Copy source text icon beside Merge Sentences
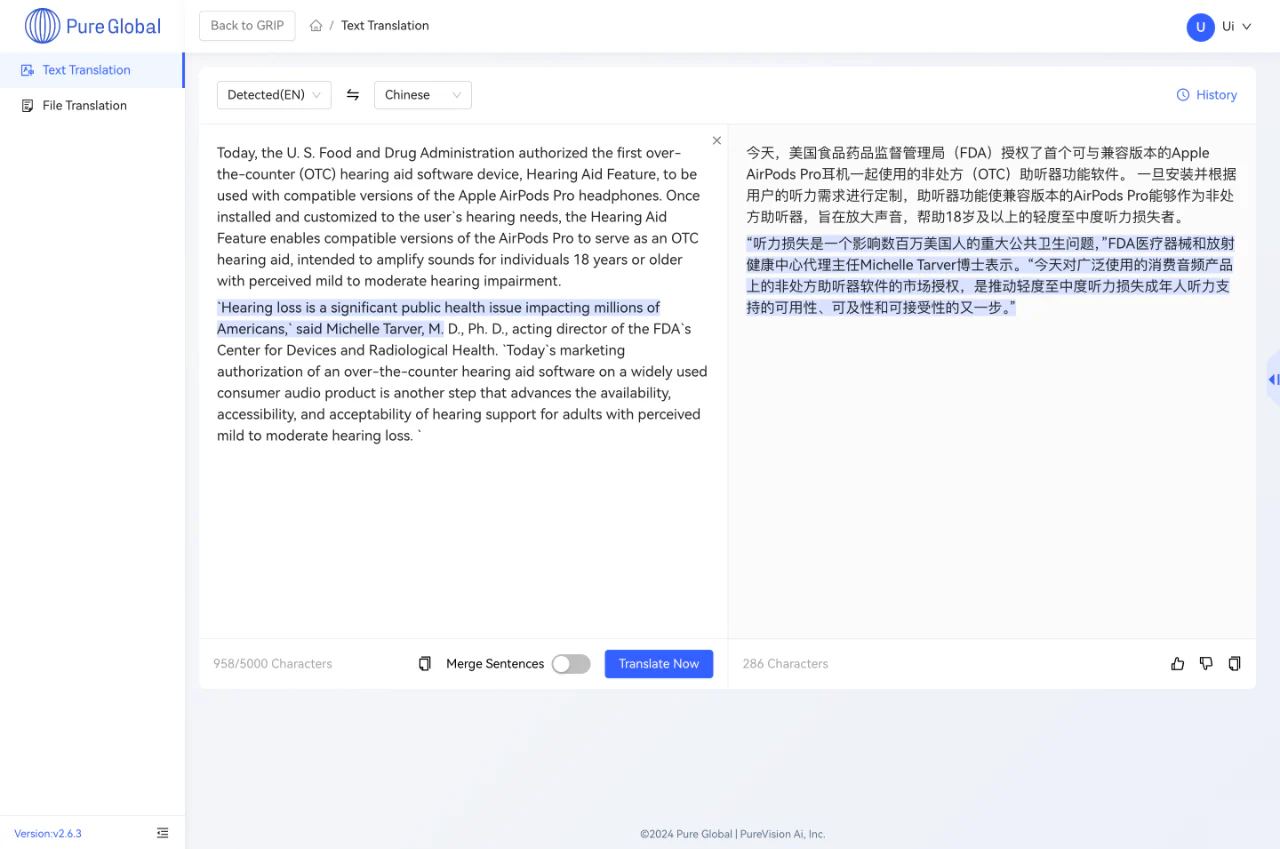The height and width of the screenshot is (849, 1280). coord(425,664)
